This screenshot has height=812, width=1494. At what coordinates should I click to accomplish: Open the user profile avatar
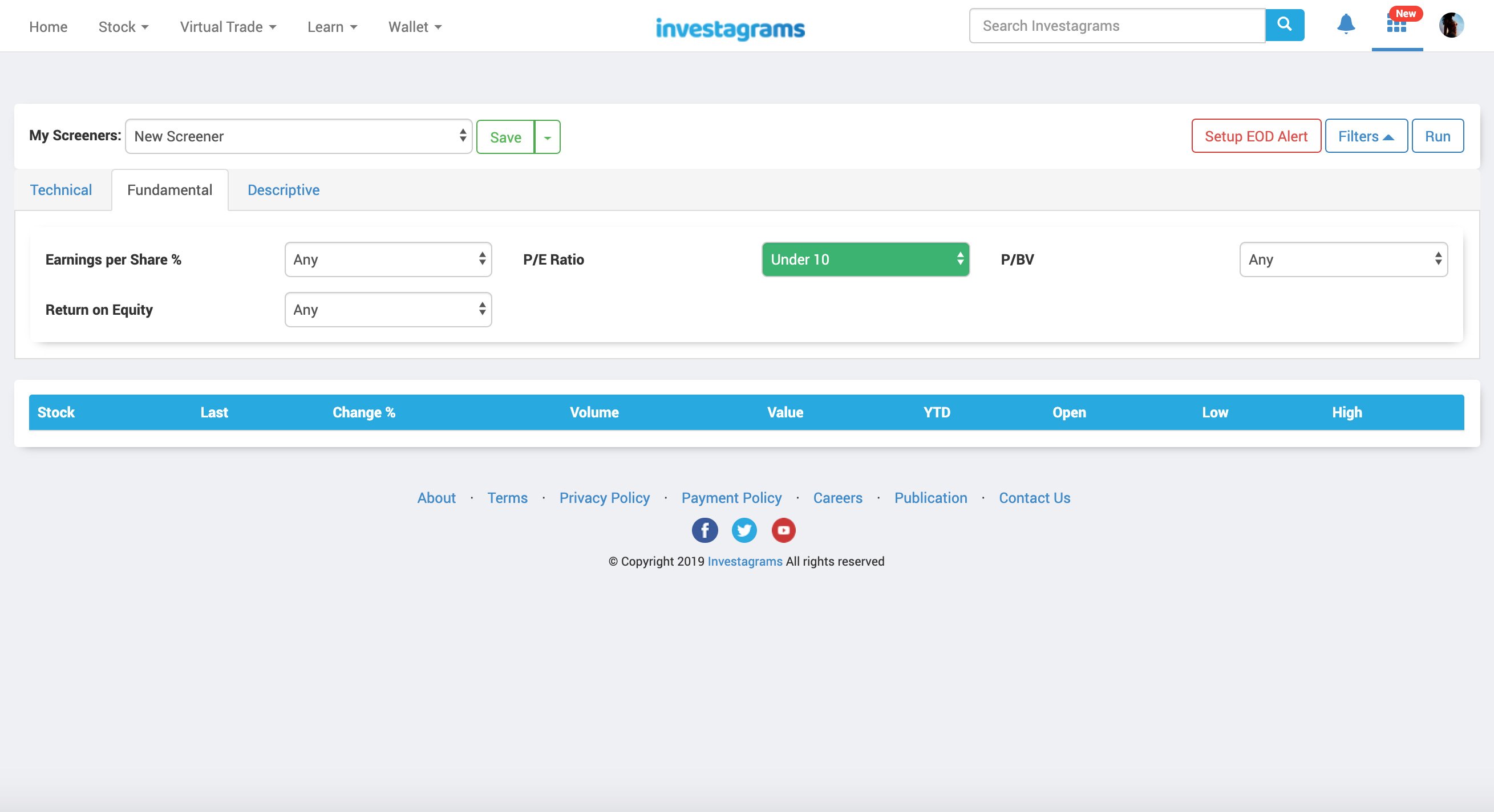coord(1451,25)
